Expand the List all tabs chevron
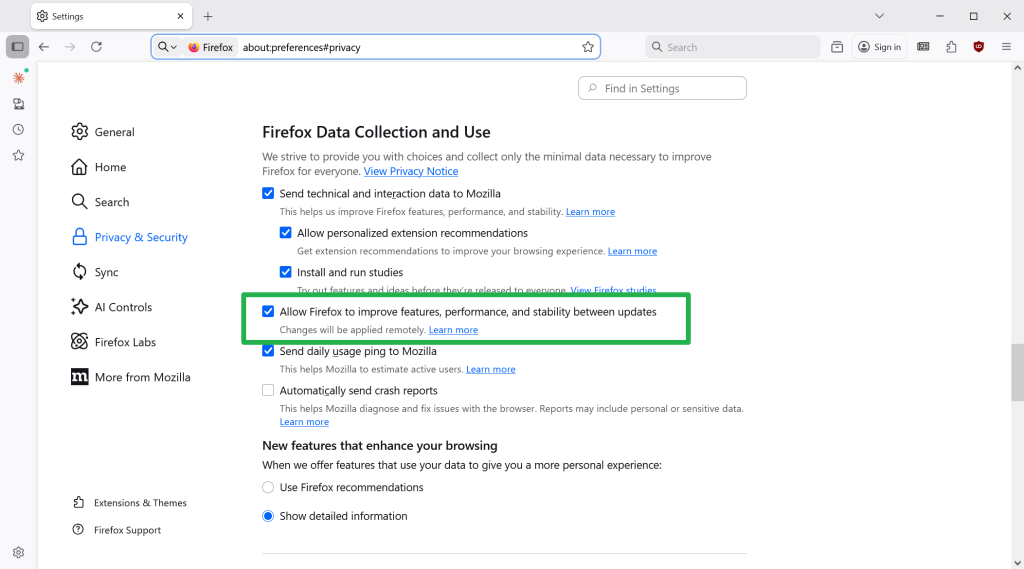The width and height of the screenshot is (1024, 569). coord(879,16)
